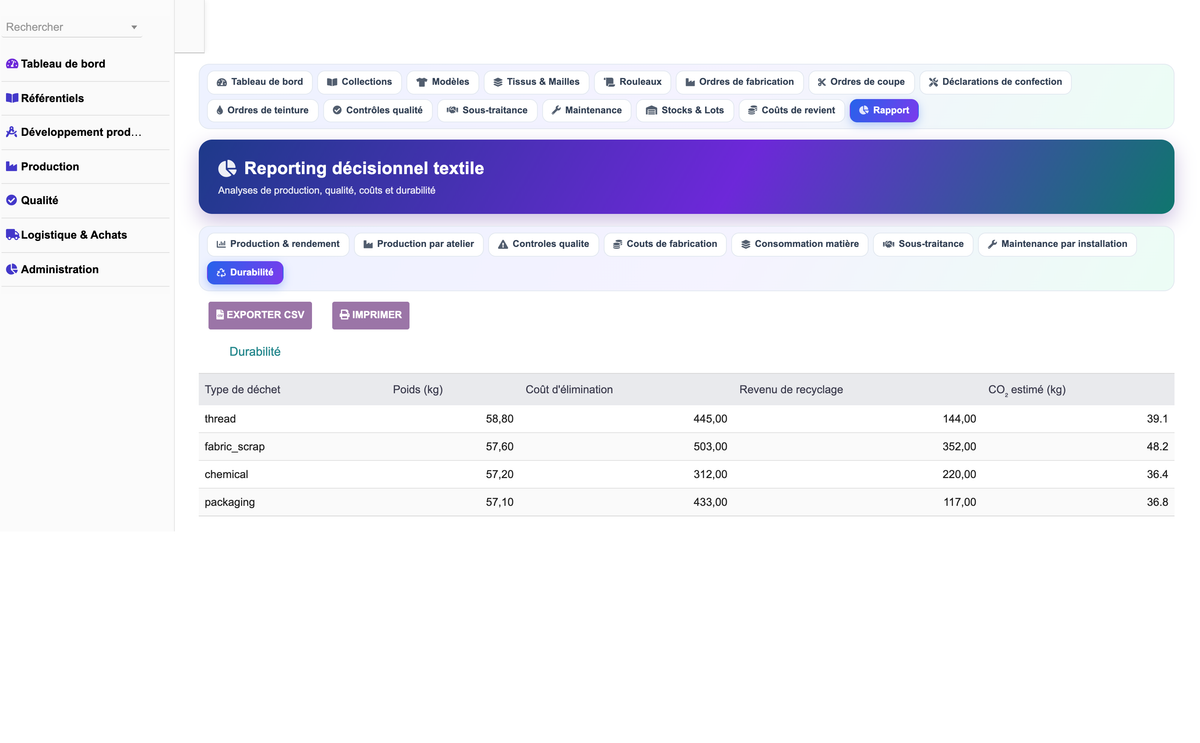
Task: Click the warning triangle icon on Controles qualite
Action: click(x=503, y=244)
